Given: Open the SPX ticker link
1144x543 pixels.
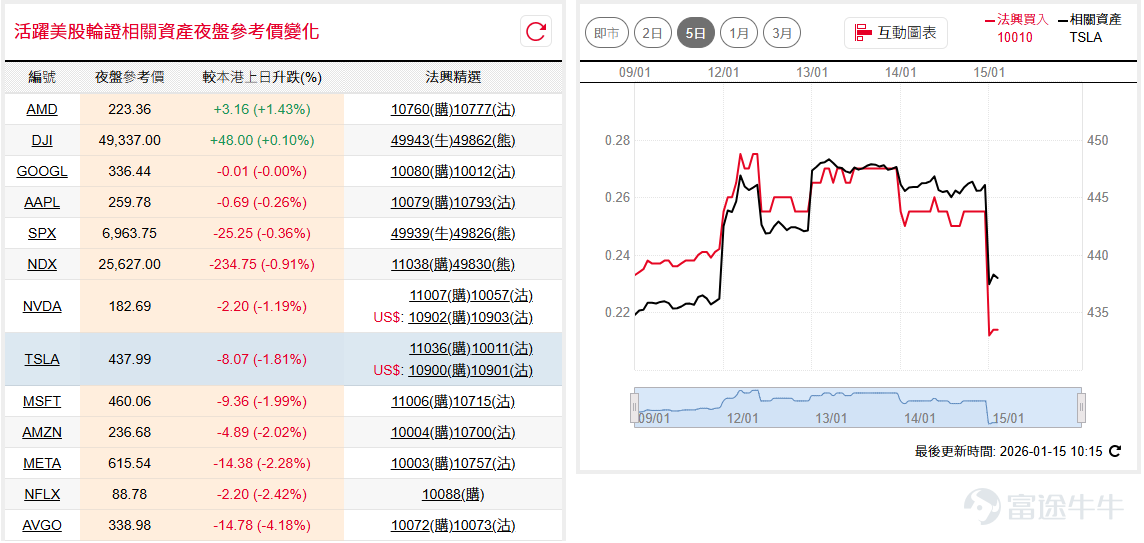Looking at the screenshot, I should click(42, 234).
